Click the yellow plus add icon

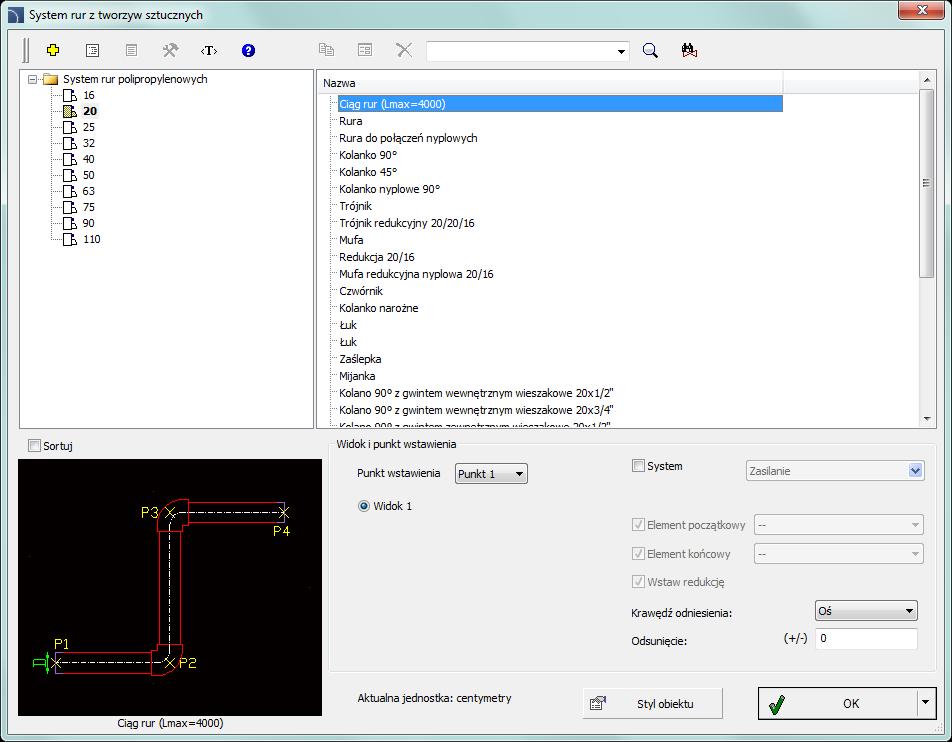53,50
